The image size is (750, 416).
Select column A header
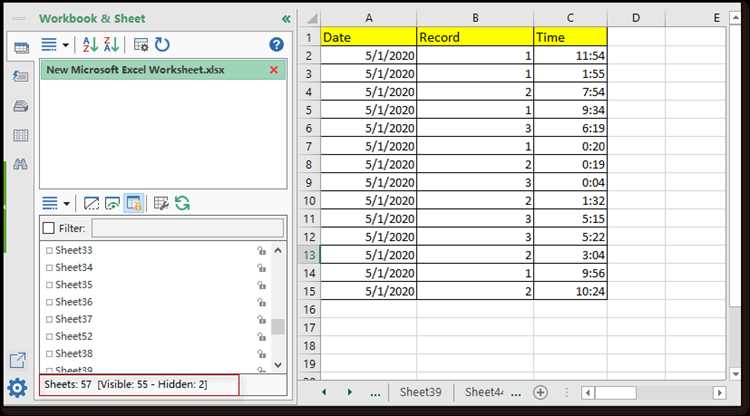(369, 18)
